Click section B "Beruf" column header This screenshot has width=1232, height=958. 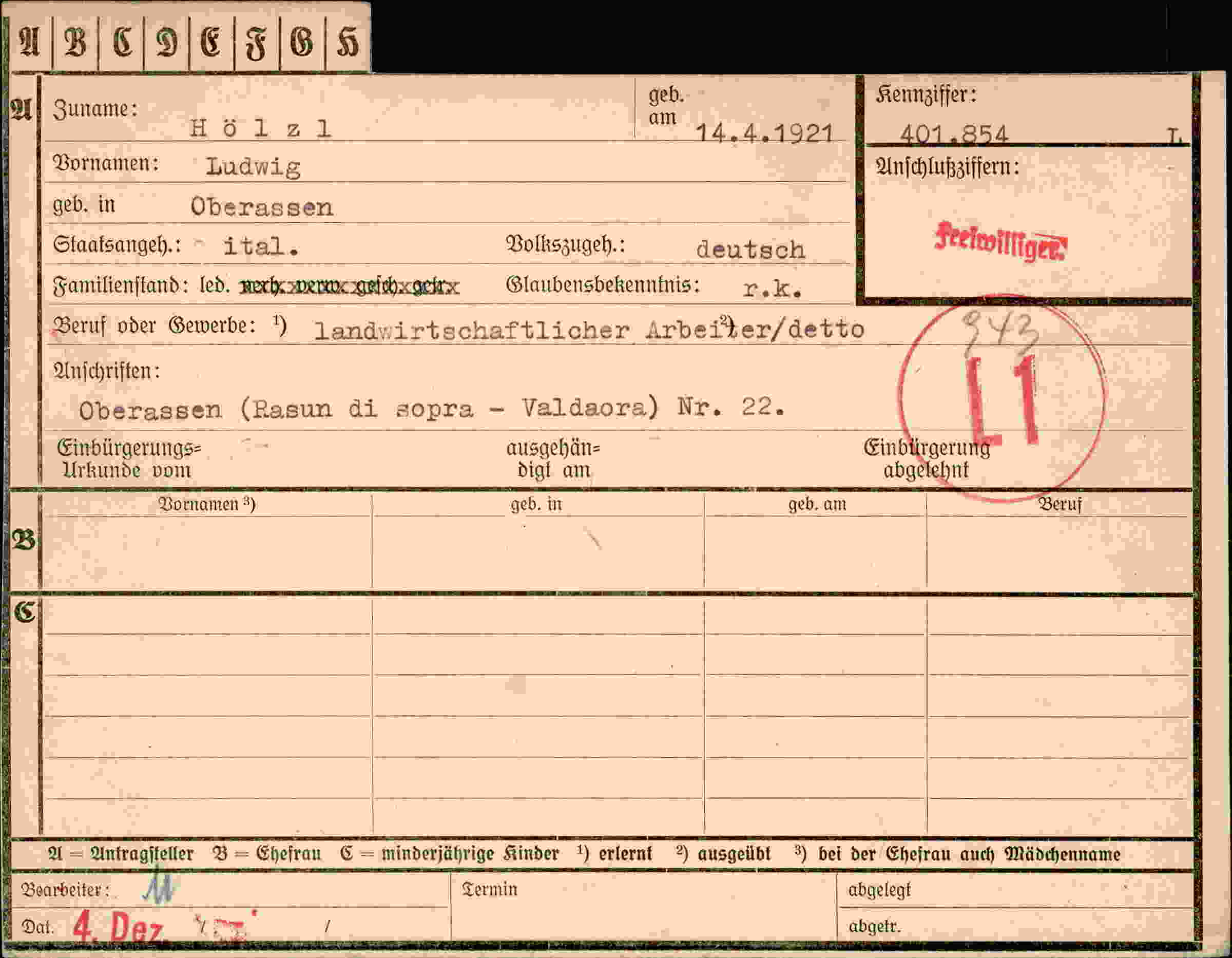(x=1061, y=504)
